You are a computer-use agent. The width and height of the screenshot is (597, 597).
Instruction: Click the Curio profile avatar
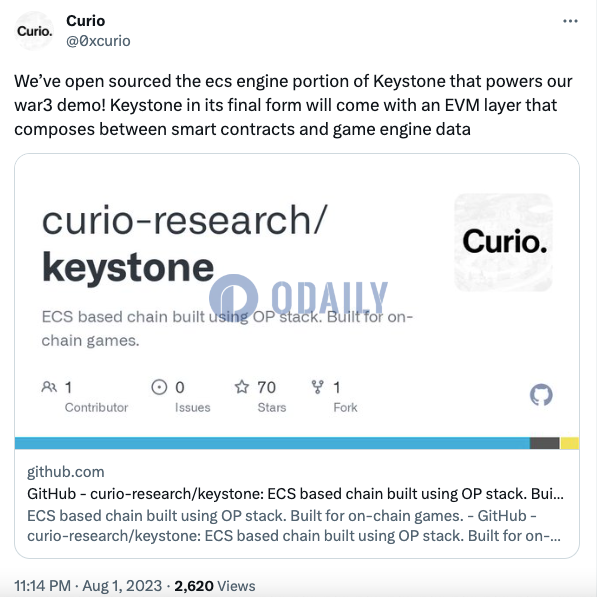[x=34, y=31]
